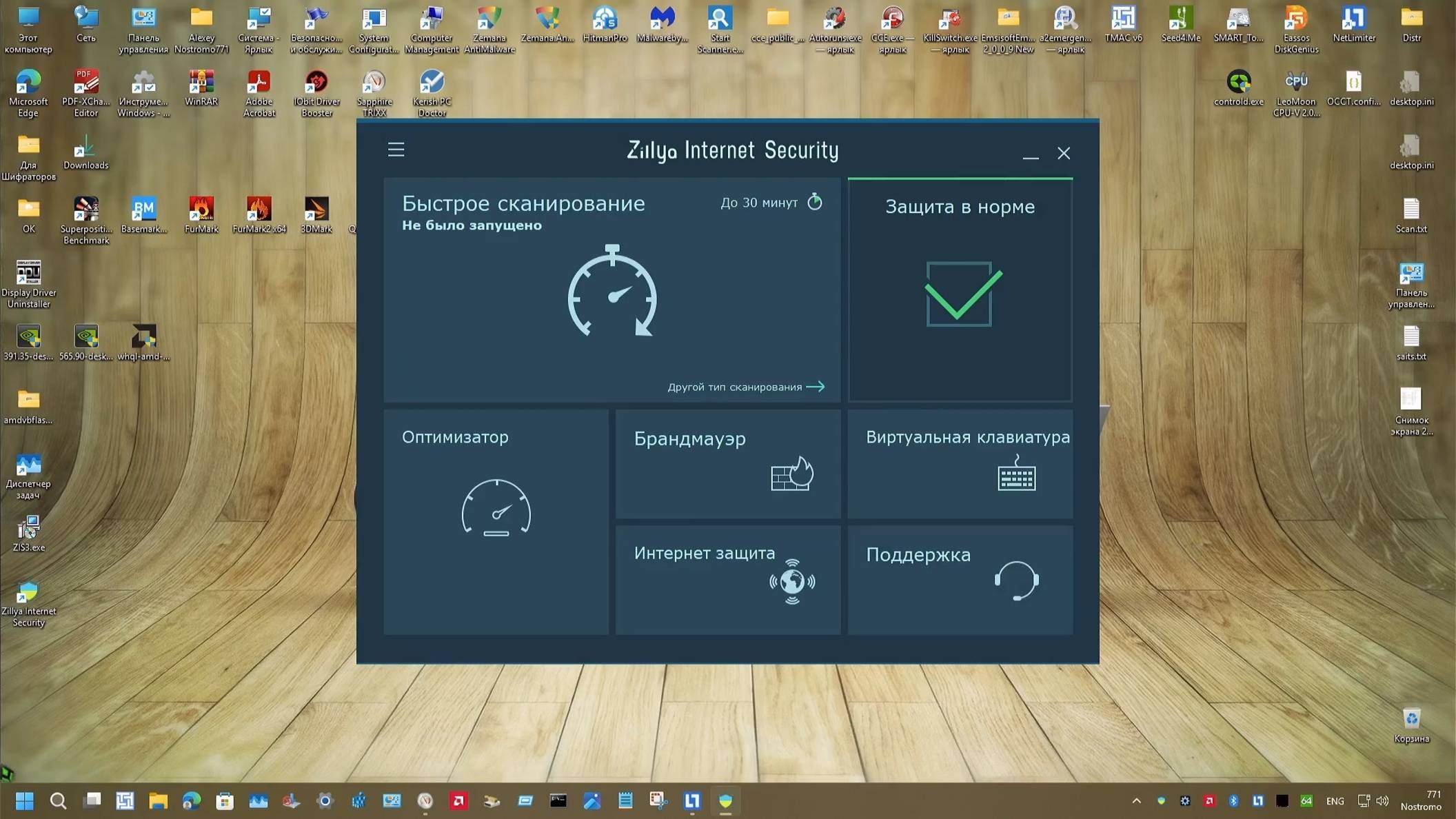Open Интернет защита globe icon
Screen dimensions: 1456x819
pos(791,581)
